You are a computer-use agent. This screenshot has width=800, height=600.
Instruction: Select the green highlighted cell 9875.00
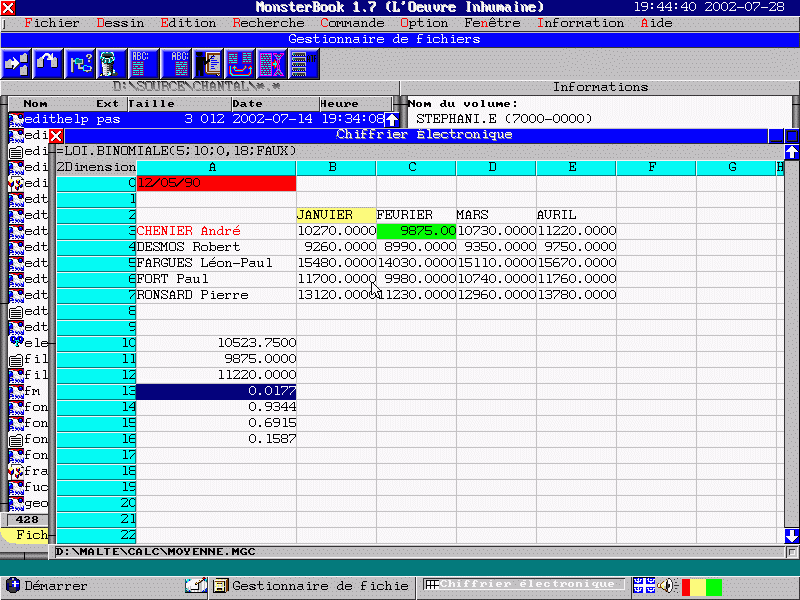[x=416, y=231]
